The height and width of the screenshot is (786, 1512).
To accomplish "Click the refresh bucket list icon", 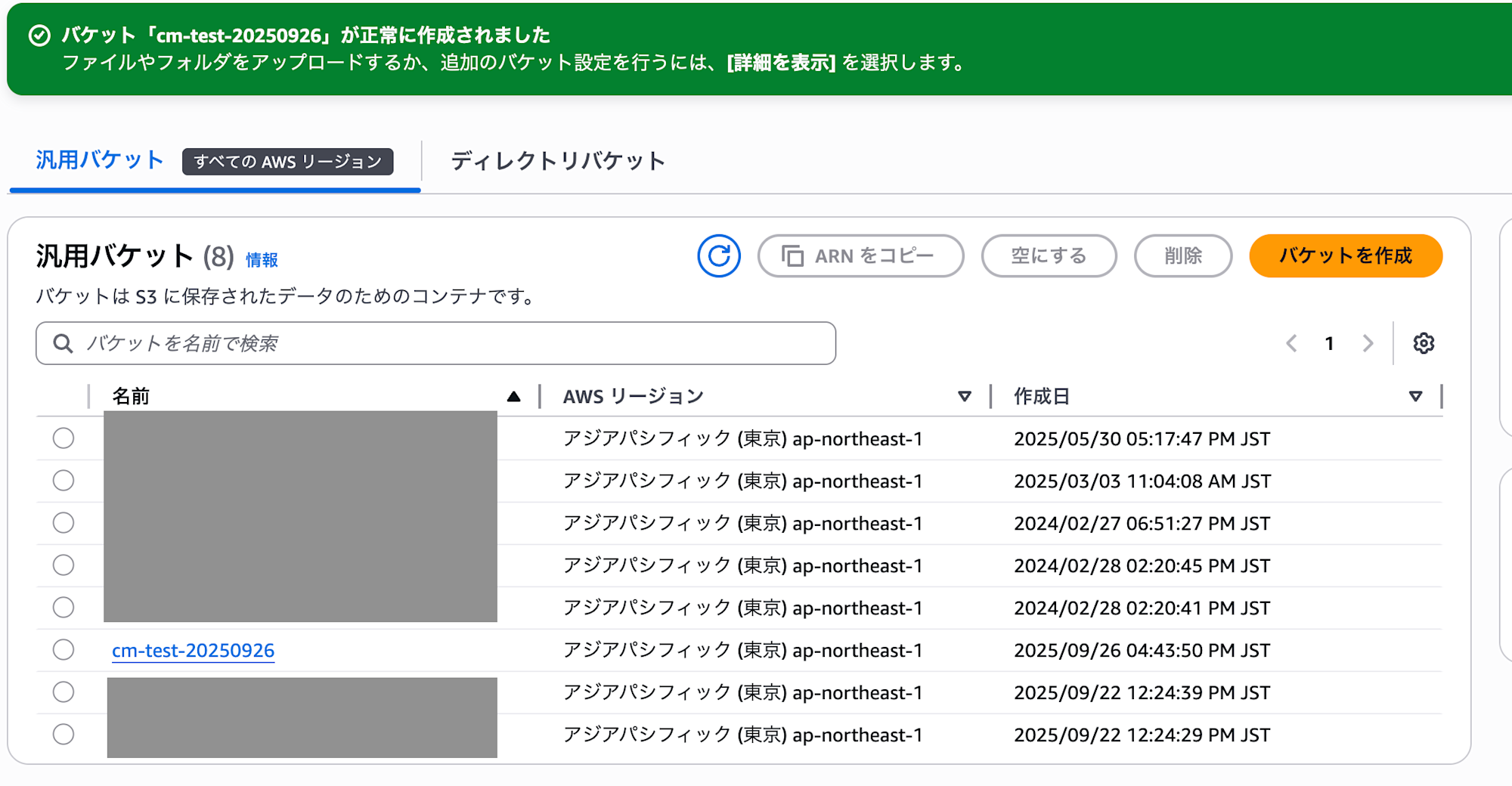I will (x=718, y=256).
